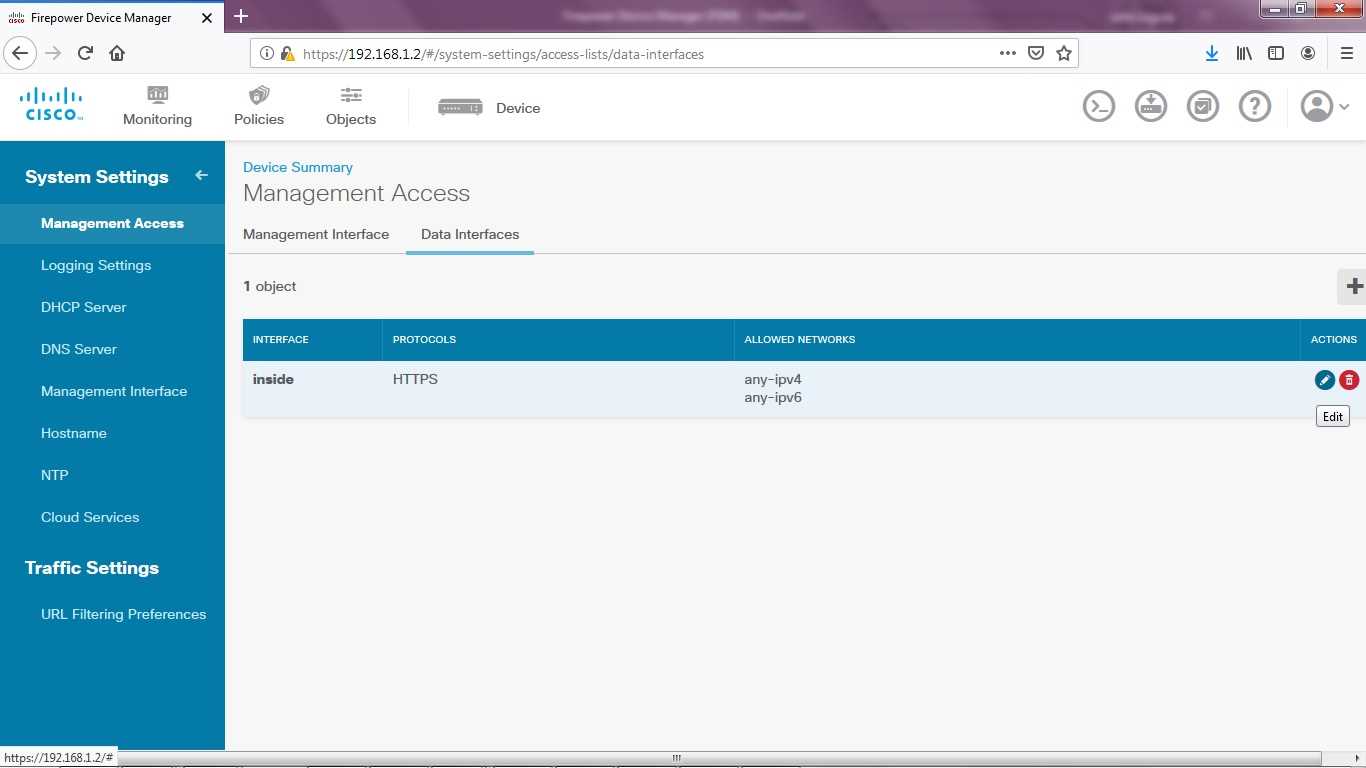The height and width of the screenshot is (768, 1366).
Task: Switch to the Data Interfaces tab
Action: [470, 234]
